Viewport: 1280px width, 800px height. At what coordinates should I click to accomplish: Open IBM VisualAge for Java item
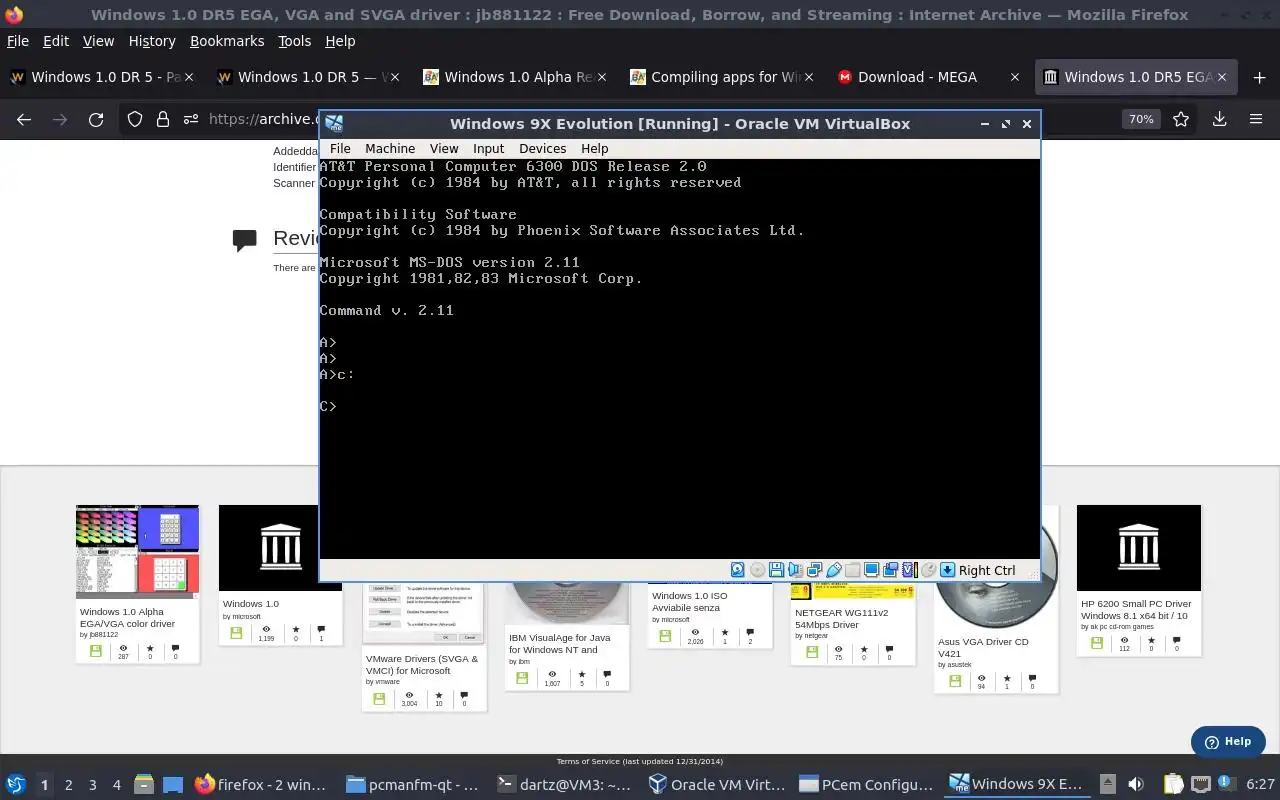point(559,643)
